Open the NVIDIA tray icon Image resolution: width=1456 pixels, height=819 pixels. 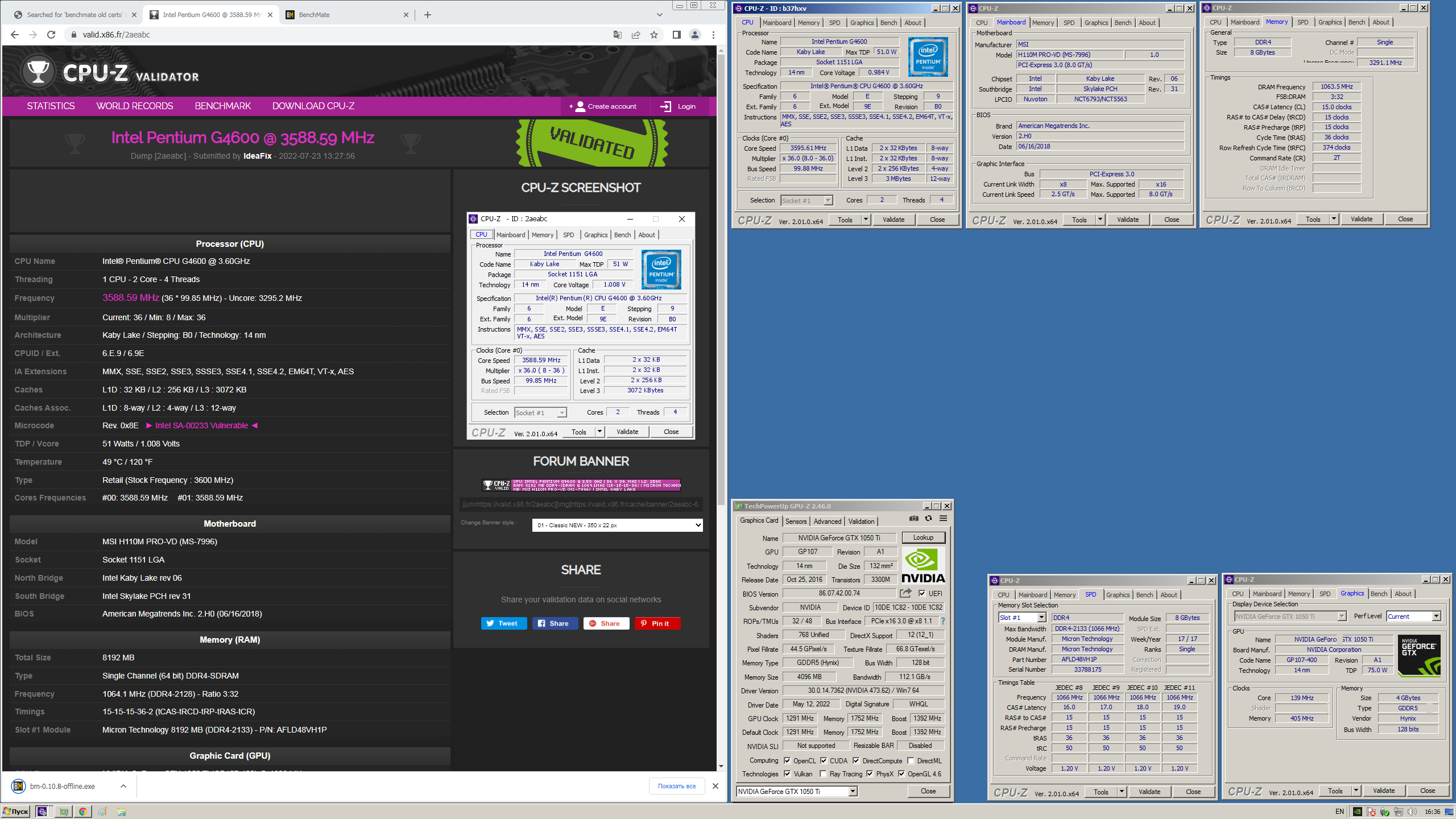pyautogui.click(x=1358, y=812)
